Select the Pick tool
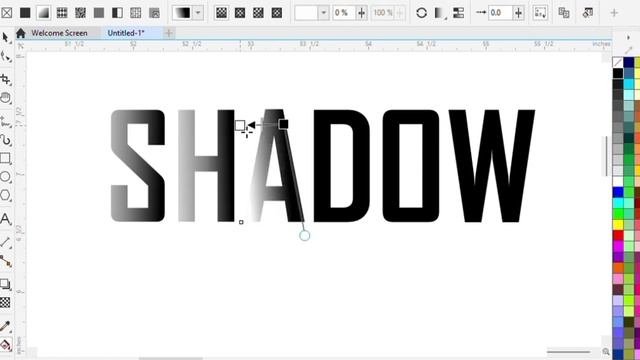The image size is (640, 360). click(x=6, y=37)
